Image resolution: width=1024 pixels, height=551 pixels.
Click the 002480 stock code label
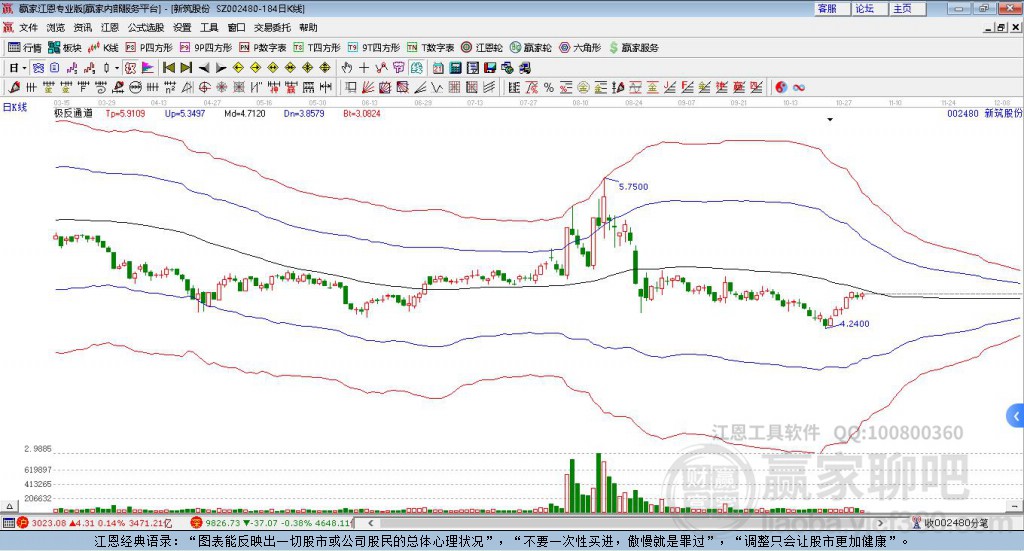click(963, 113)
